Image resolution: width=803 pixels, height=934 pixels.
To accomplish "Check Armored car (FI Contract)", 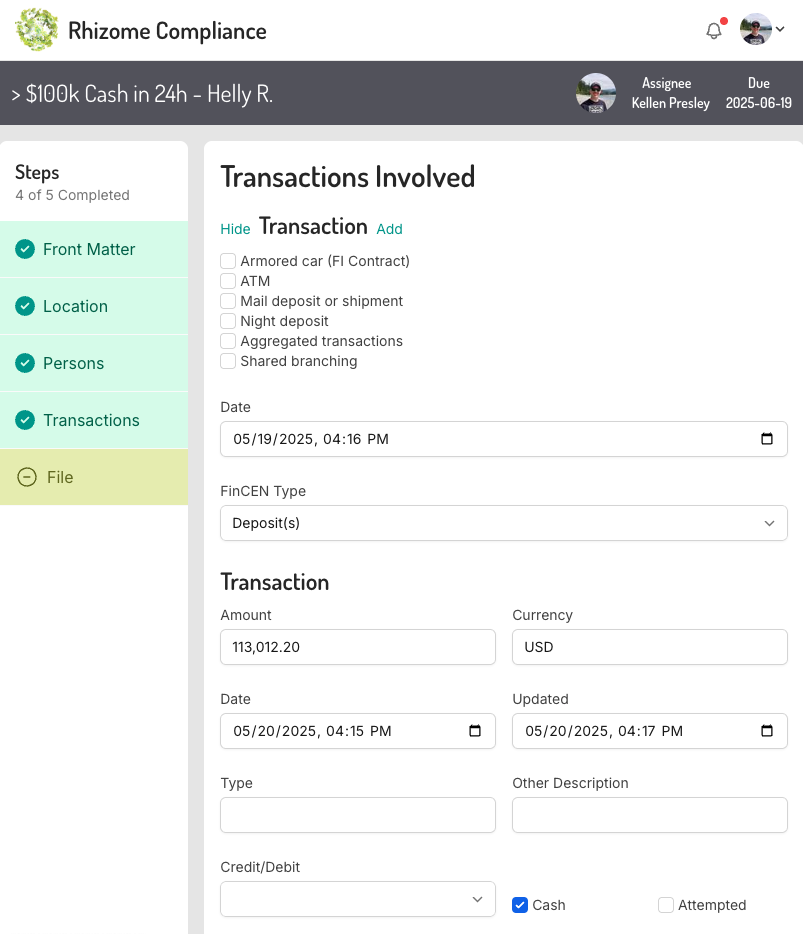I will pyautogui.click(x=228, y=261).
